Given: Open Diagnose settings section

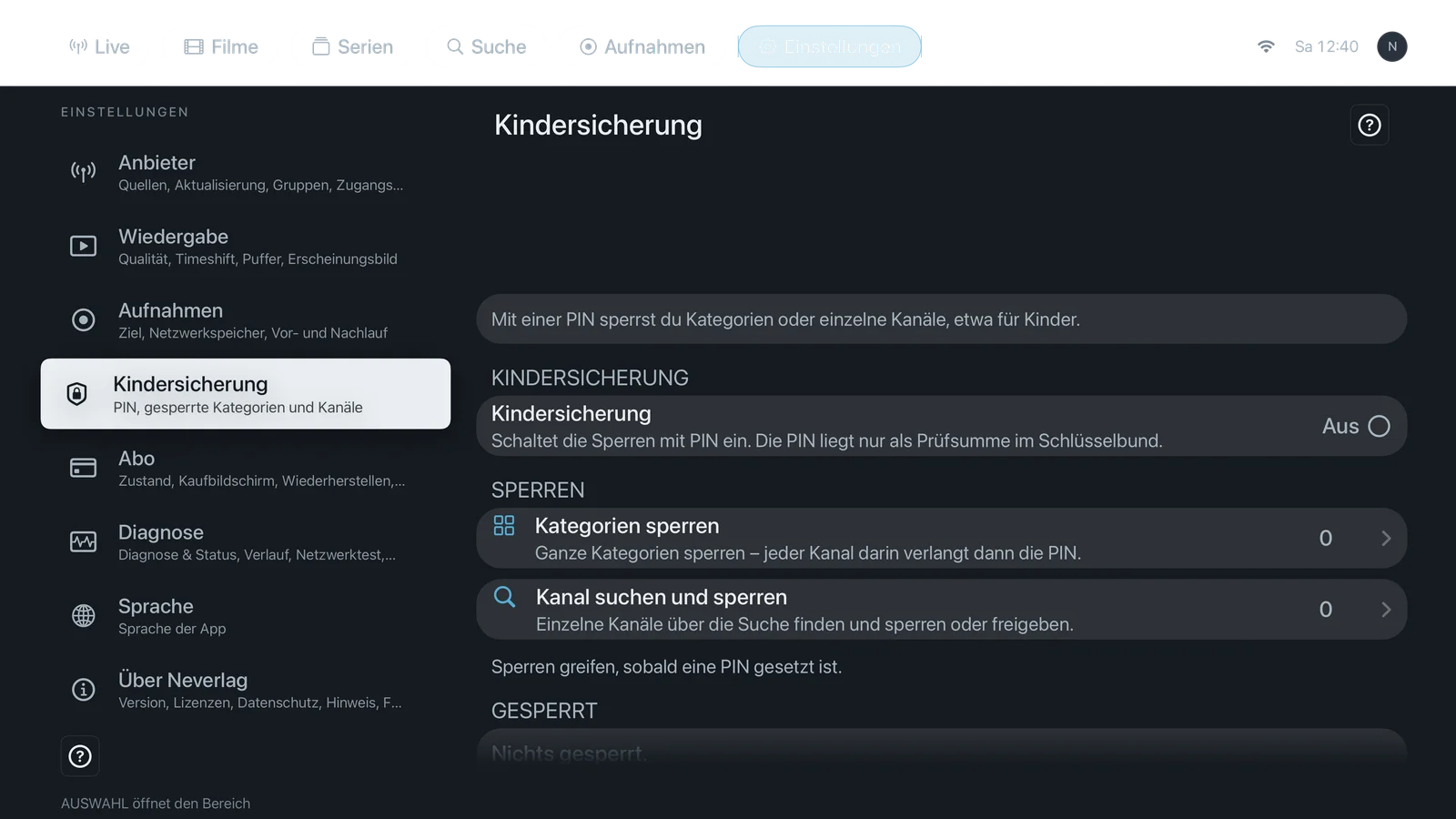Looking at the screenshot, I should point(246,541).
